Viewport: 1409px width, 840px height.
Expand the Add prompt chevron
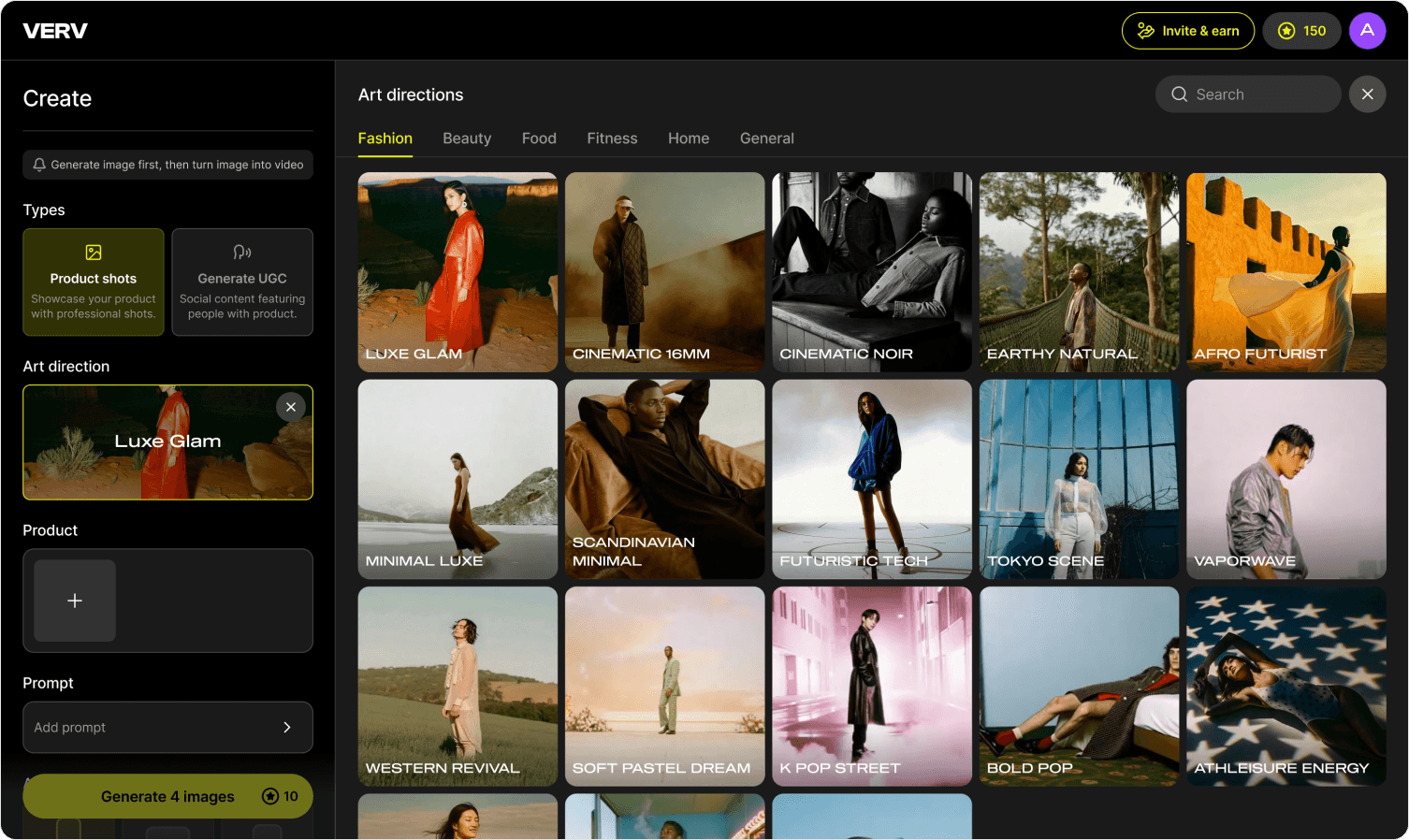[x=287, y=727]
